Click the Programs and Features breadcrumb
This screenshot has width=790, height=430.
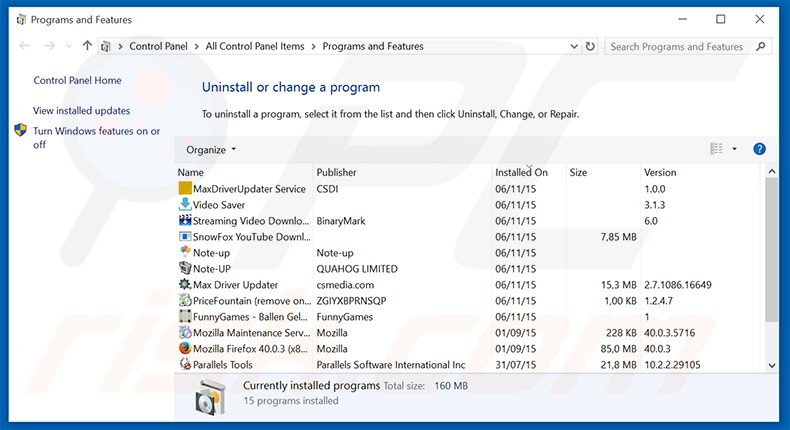(x=373, y=46)
